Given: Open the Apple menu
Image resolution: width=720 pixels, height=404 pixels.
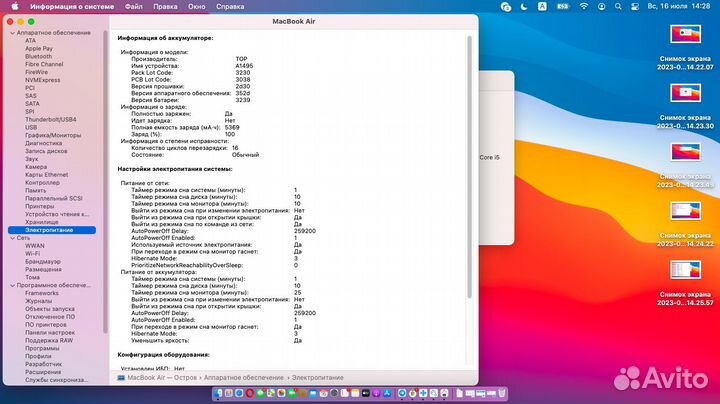Looking at the screenshot, I should 15,6.
